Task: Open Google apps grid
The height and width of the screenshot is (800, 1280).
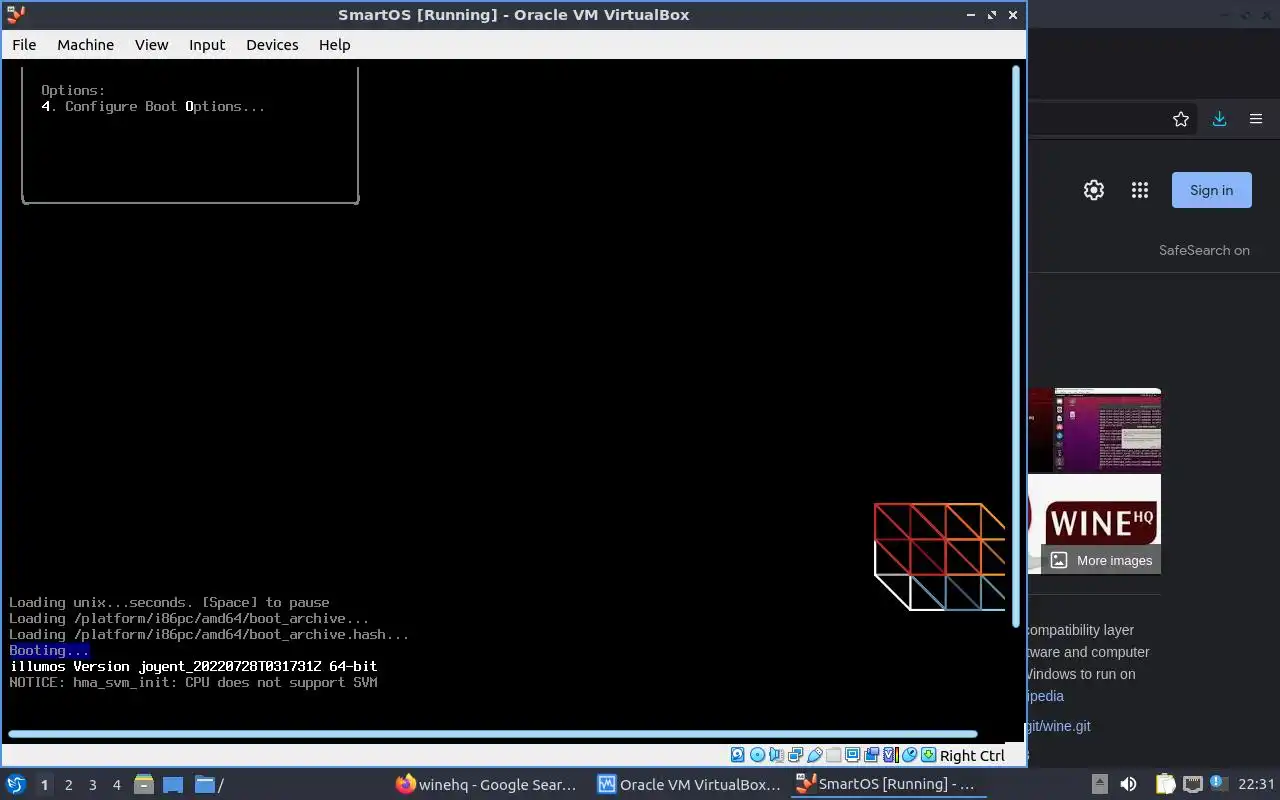Action: click(1140, 190)
